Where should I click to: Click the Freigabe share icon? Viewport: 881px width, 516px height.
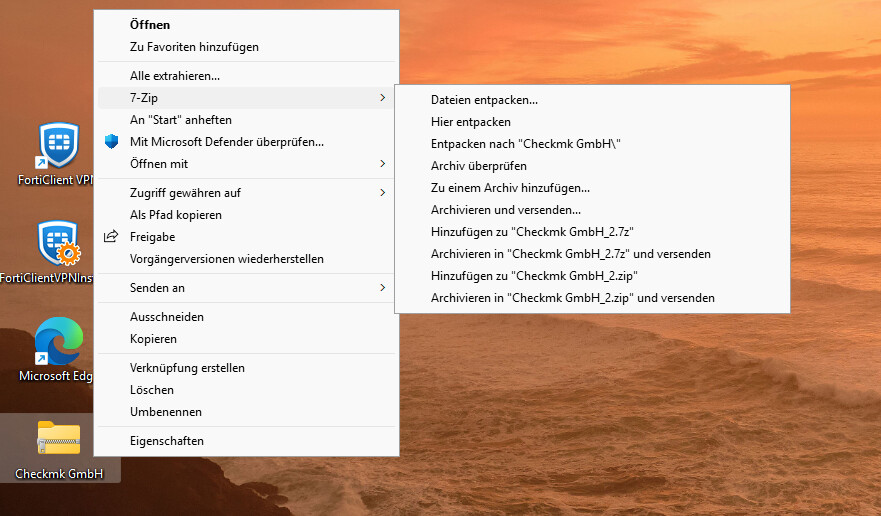(111, 237)
